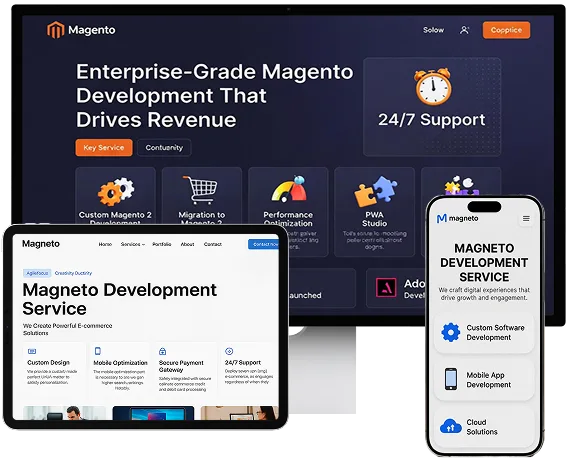Screen dimensions: 569x458
Task: Click the Custom Design card icon on tablet
Action: pyautogui.click(x=32, y=351)
